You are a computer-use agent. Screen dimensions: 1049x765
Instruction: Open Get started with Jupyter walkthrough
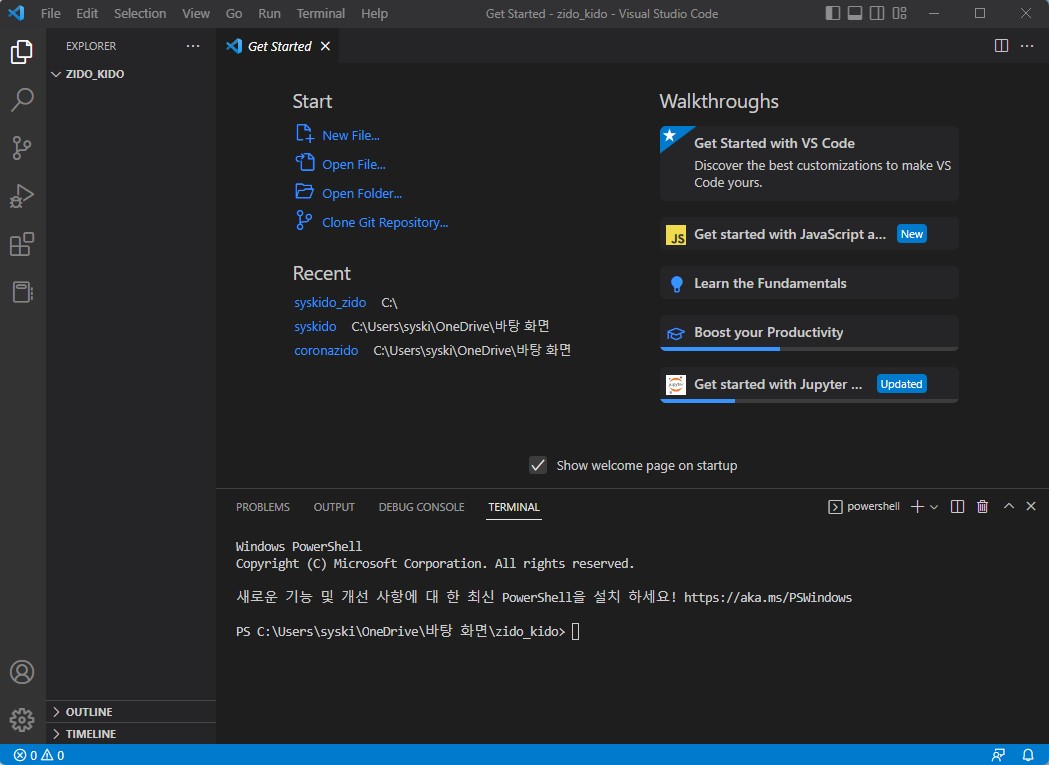809,385
